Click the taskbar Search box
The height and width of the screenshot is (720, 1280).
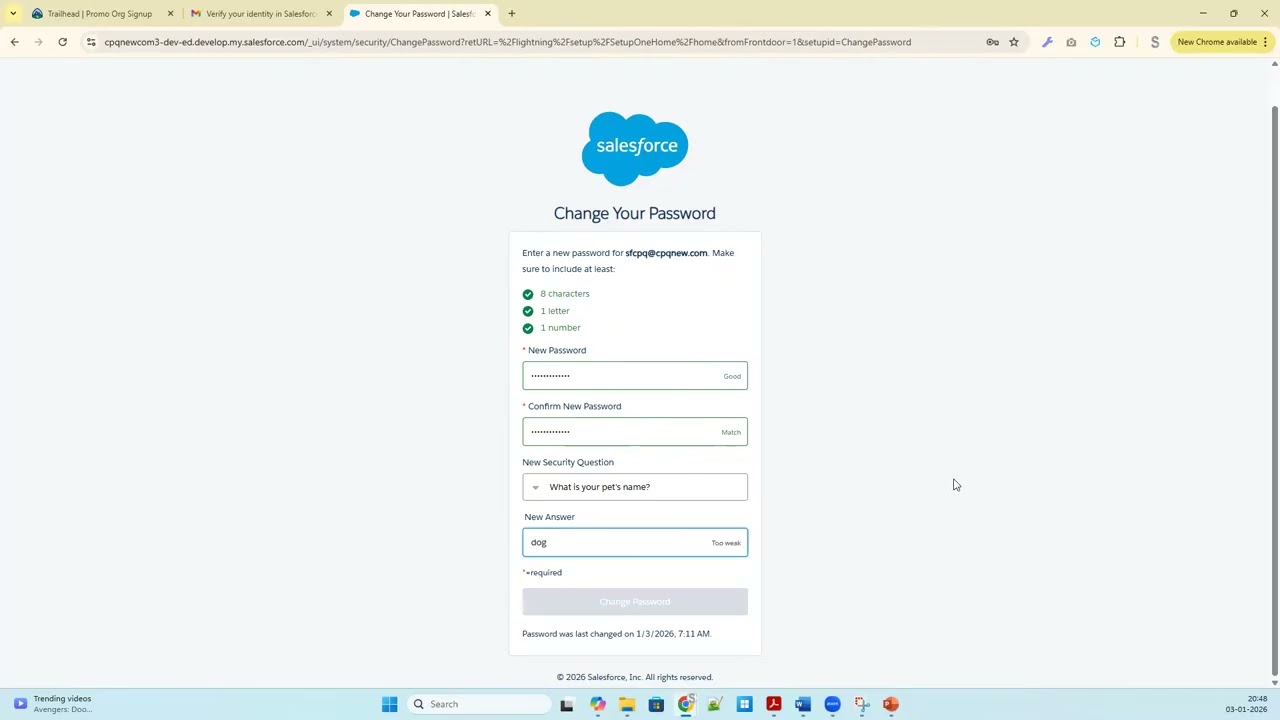coord(480,704)
